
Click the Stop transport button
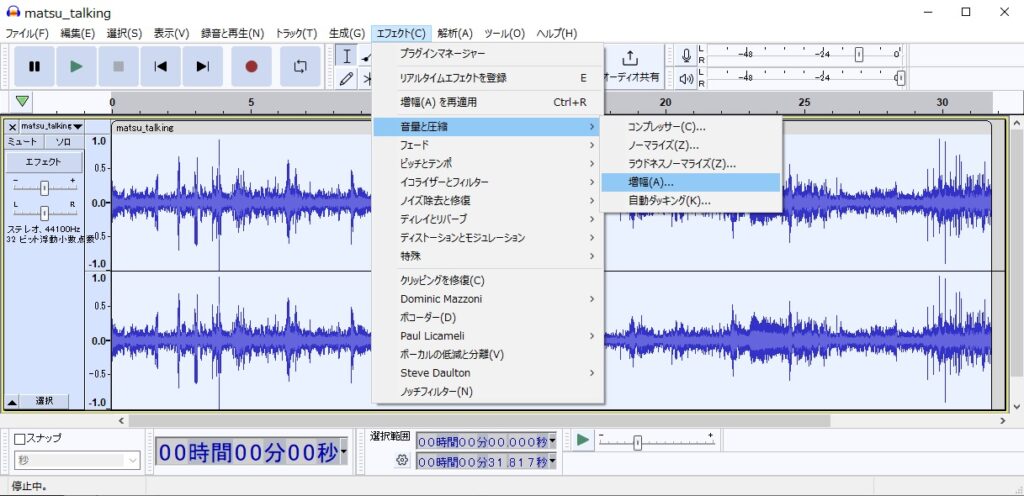[118, 66]
